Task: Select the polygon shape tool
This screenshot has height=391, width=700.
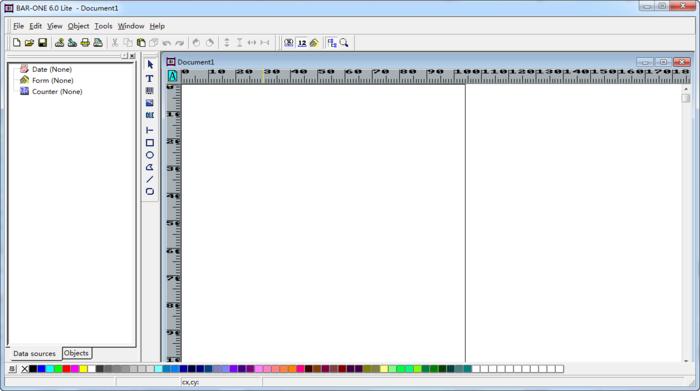Action: tap(150, 167)
